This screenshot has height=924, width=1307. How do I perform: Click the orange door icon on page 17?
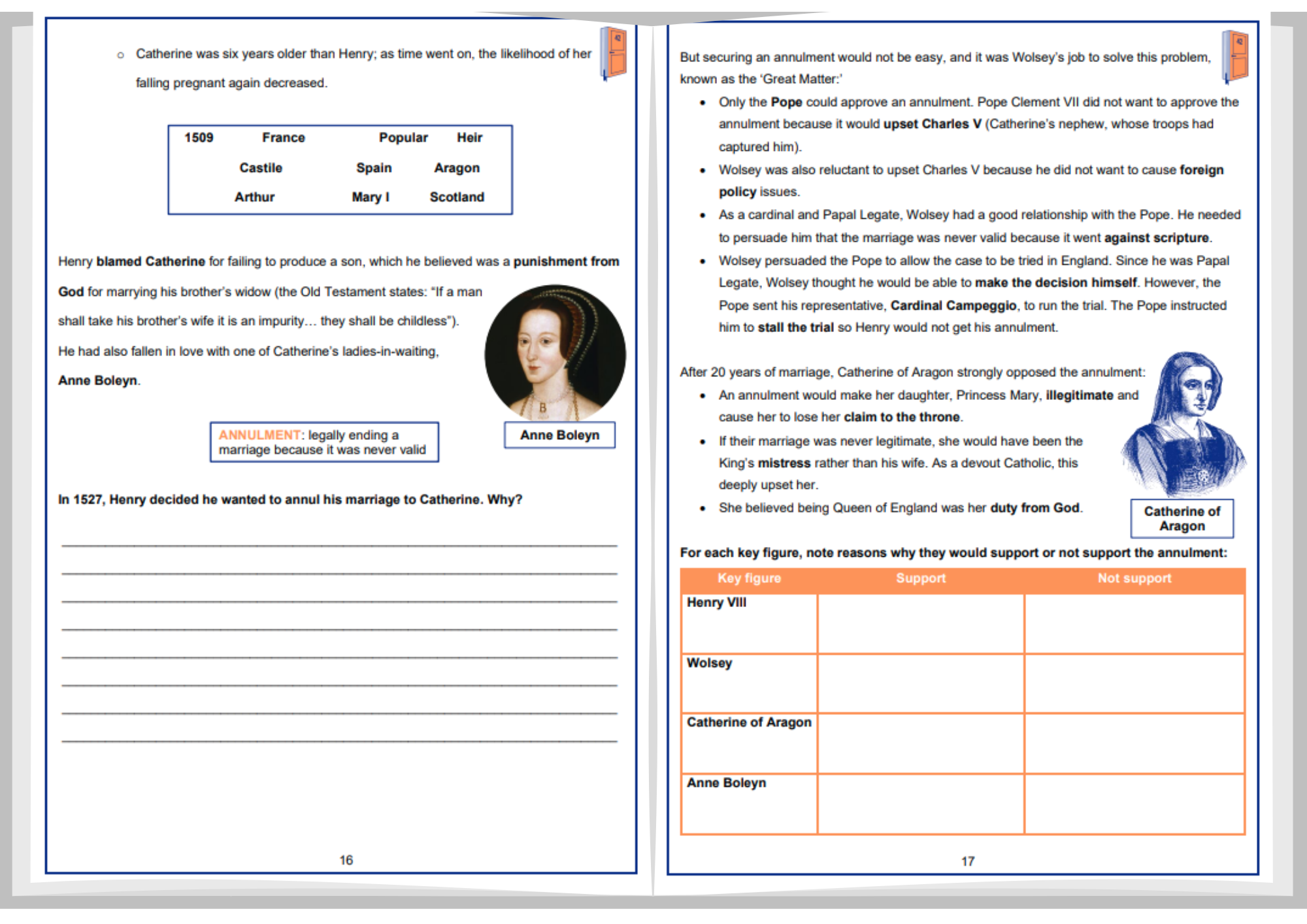pyautogui.click(x=1235, y=57)
